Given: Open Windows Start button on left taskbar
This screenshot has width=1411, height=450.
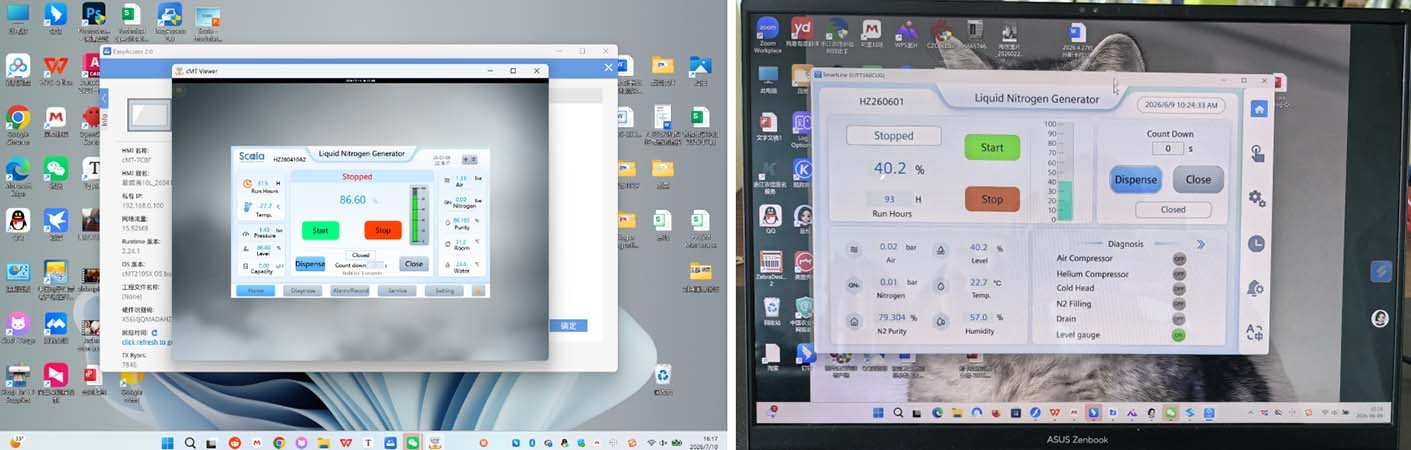Looking at the screenshot, I should click(x=167, y=442).
